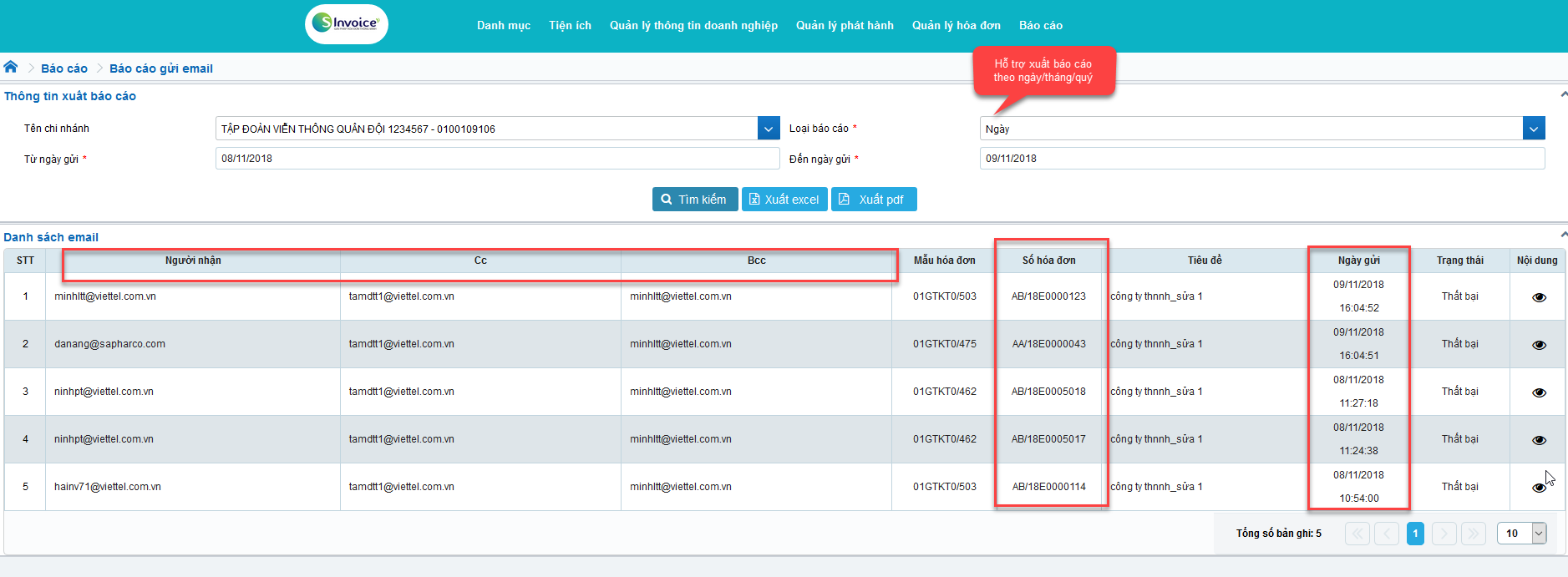Go to the first page arrow icon
This screenshot has height=577, width=1568.
pos(1357,534)
